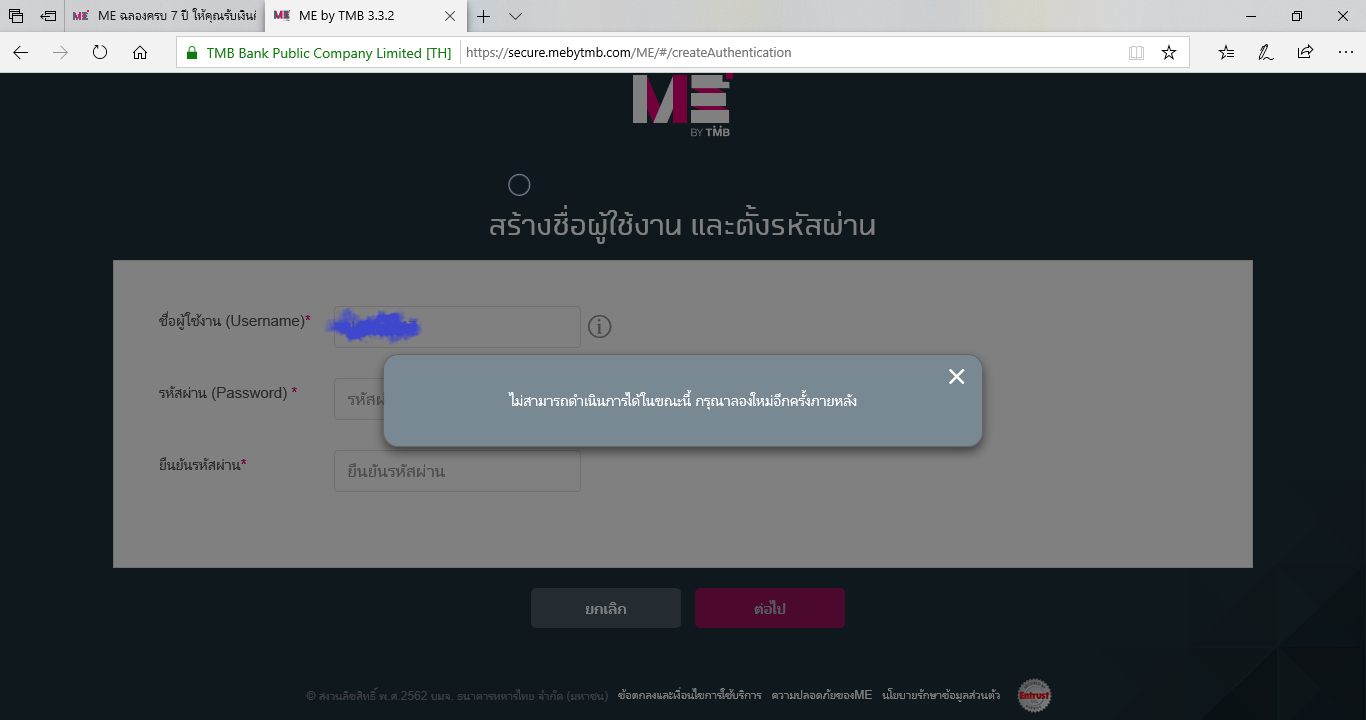Open the Share page icon

1305,53
